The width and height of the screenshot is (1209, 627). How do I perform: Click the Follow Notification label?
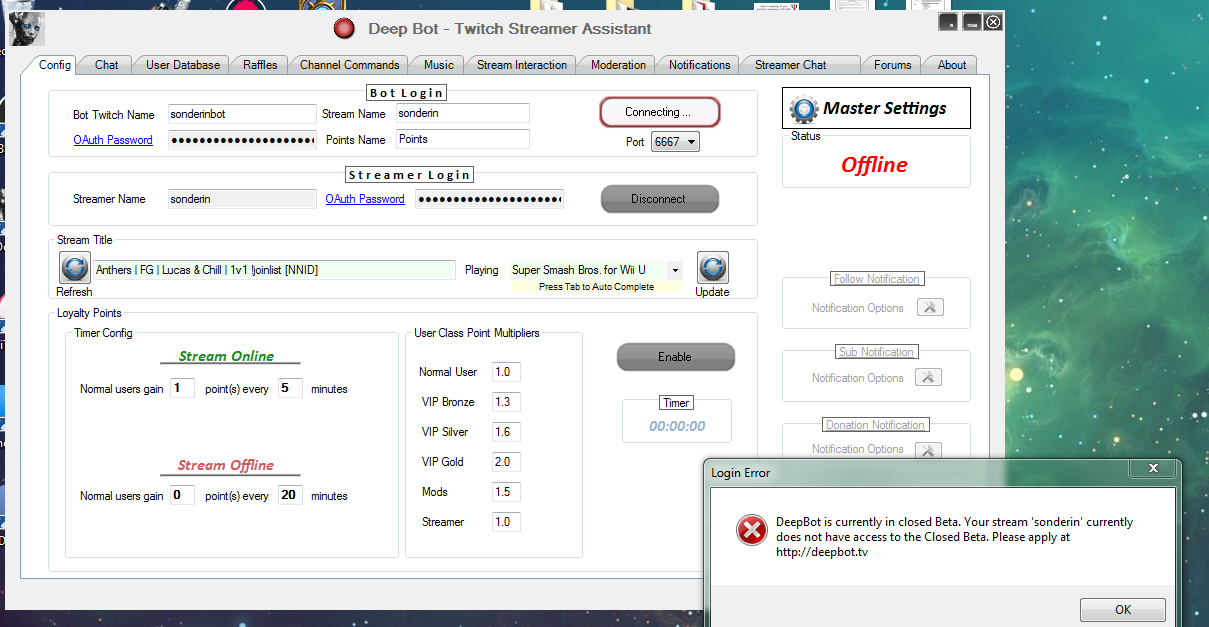[877, 279]
